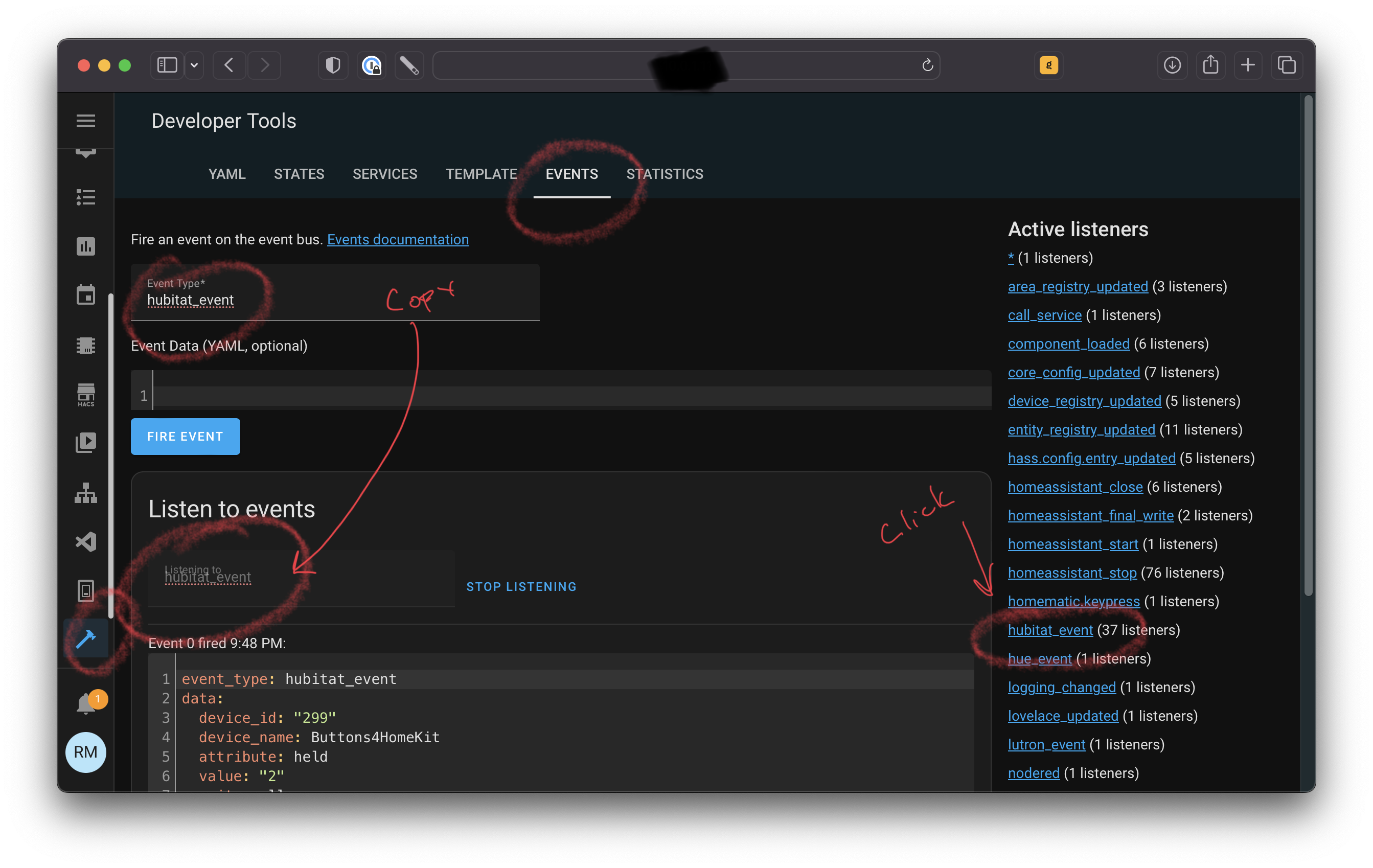
Task: Click the device_name Buttons4HomeKit line
Action: coord(319,737)
